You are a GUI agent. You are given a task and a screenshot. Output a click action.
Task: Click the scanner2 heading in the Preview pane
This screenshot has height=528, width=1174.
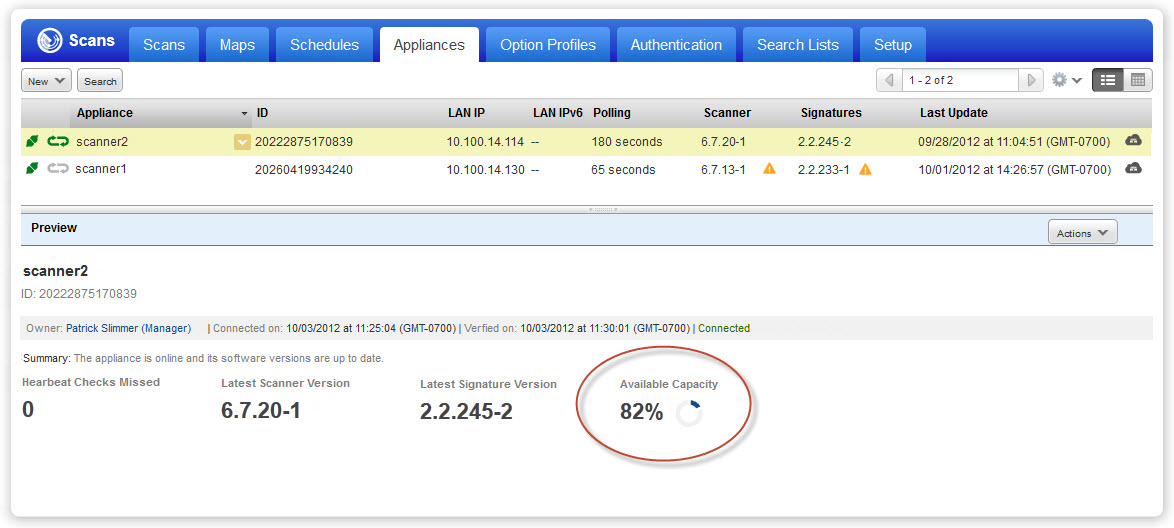click(x=55, y=271)
